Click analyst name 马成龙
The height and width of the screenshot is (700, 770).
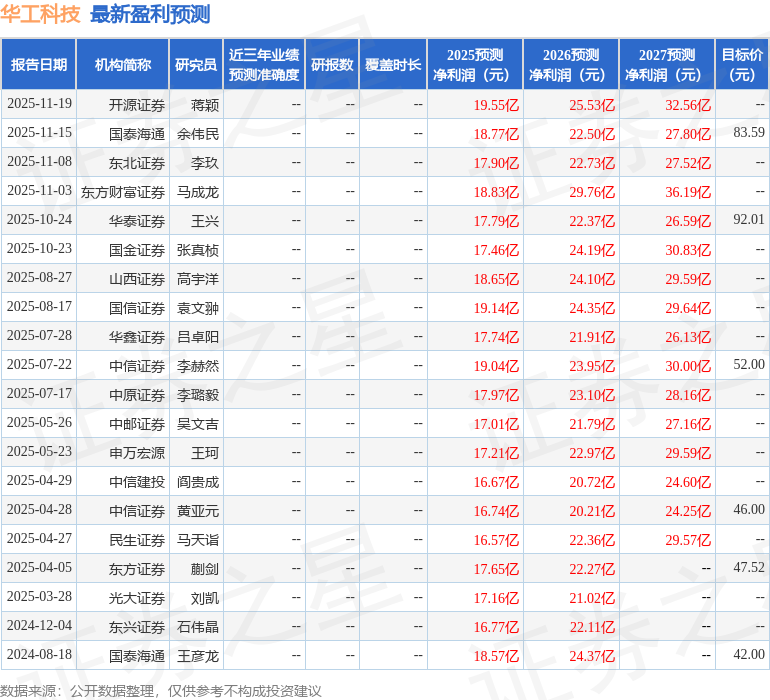tap(198, 191)
